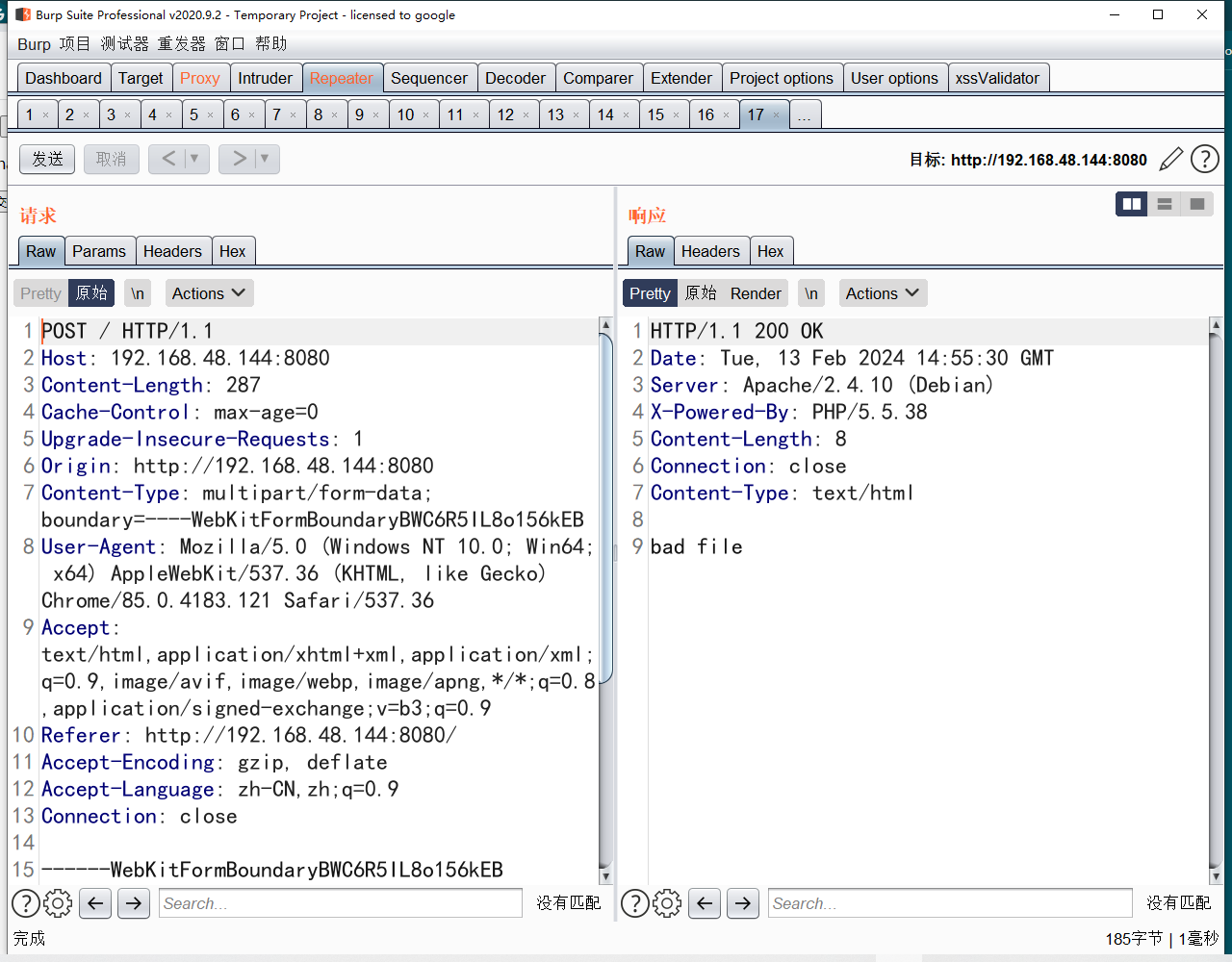Screen dimensions: 1232x962
Task: Open the xssValidator tab
Action: (997, 78)
